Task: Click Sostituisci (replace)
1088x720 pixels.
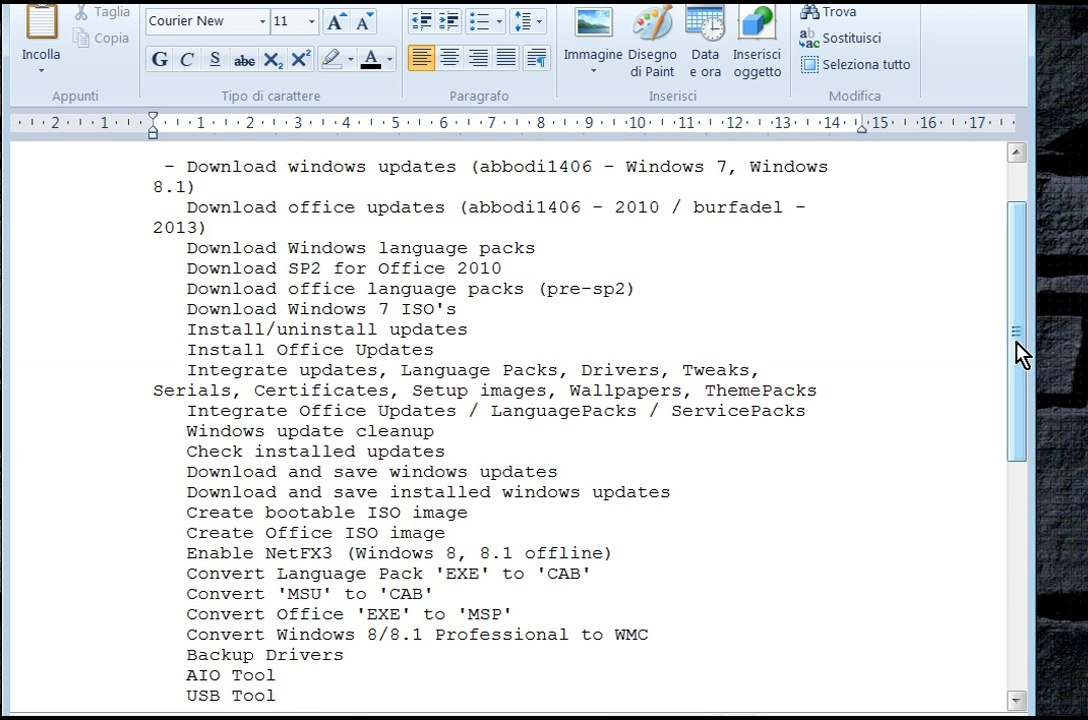Action: [x=840, y=38]
